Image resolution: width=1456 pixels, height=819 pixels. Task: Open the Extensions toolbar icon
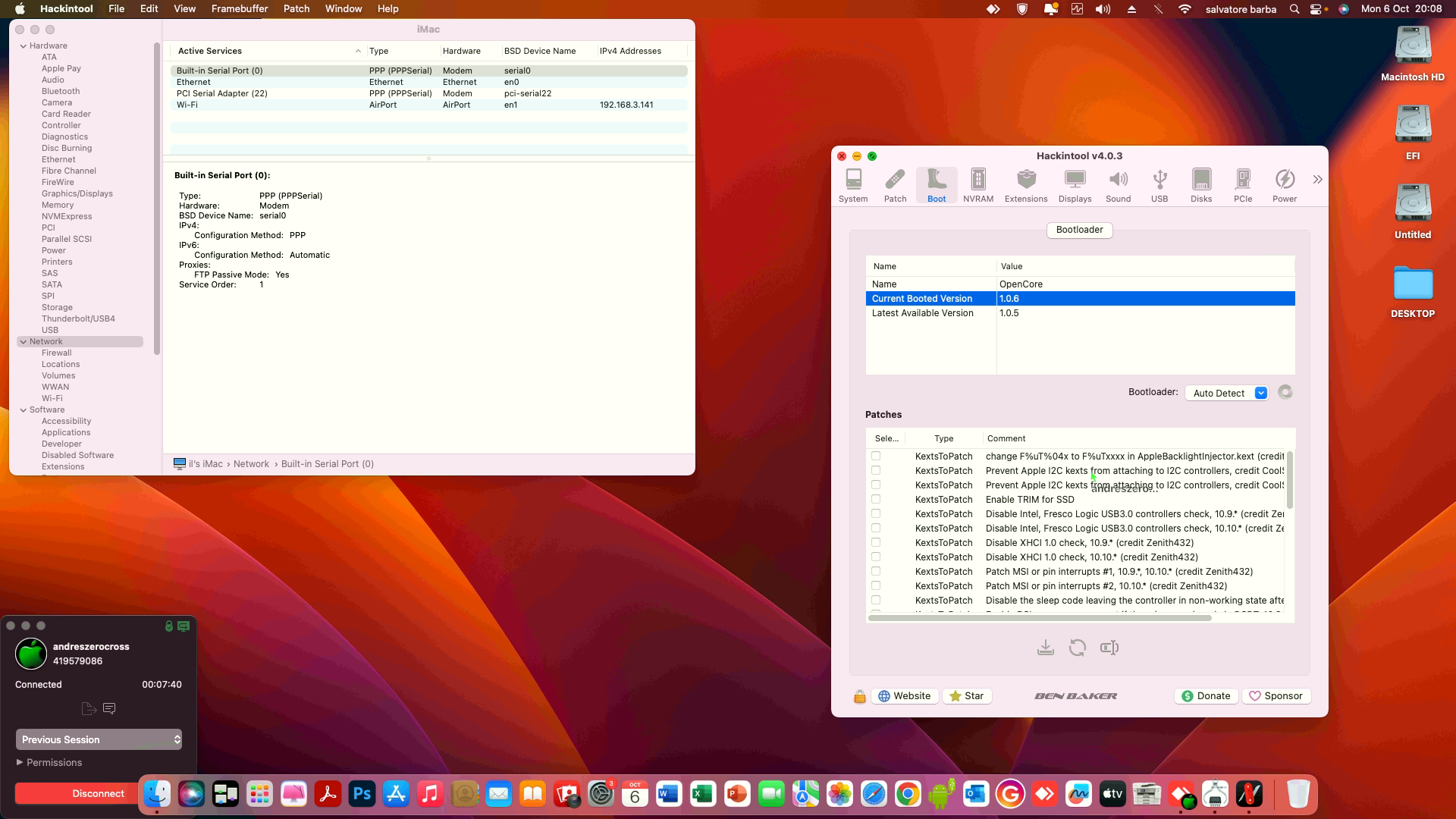point(1026,186)
